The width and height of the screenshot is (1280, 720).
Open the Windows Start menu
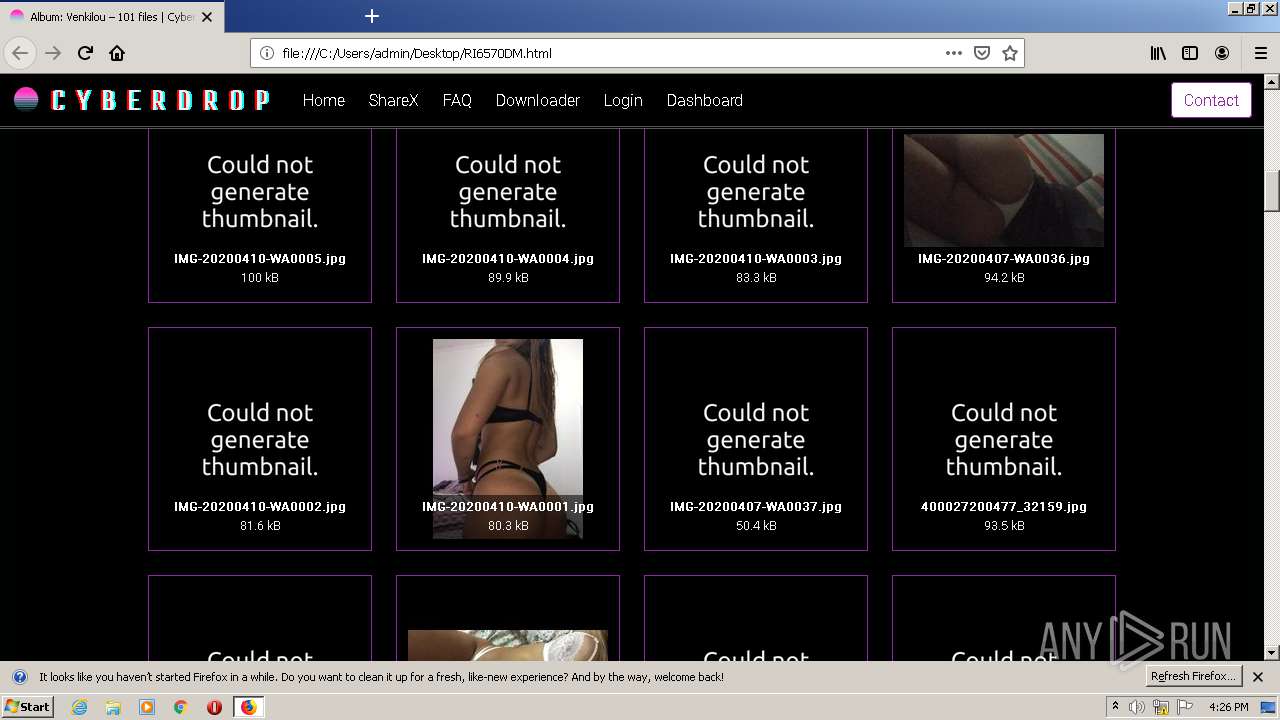(x=28, y=706)
